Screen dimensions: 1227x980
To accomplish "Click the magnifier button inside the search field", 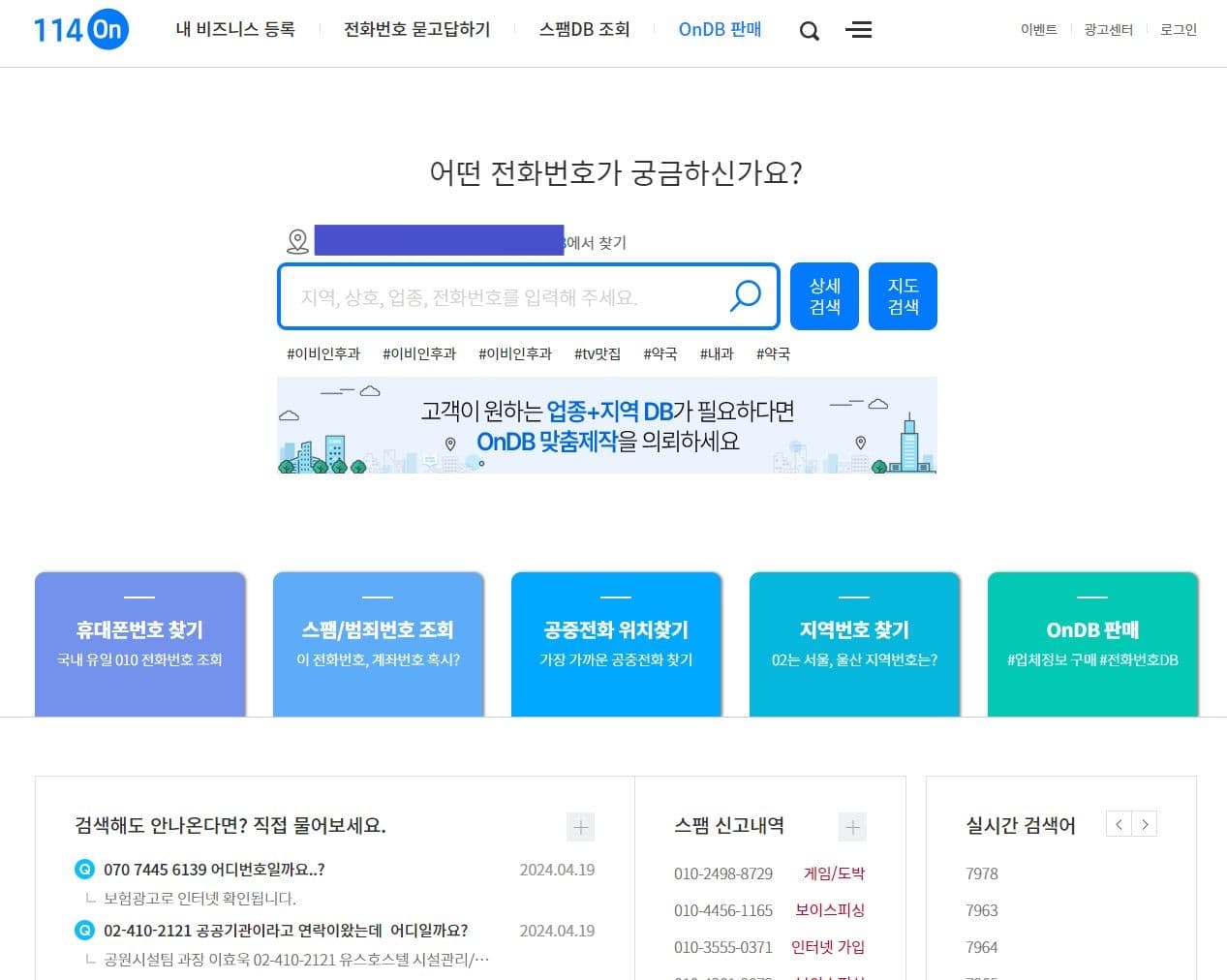I will pyautogui.click(x=745, y=296).
